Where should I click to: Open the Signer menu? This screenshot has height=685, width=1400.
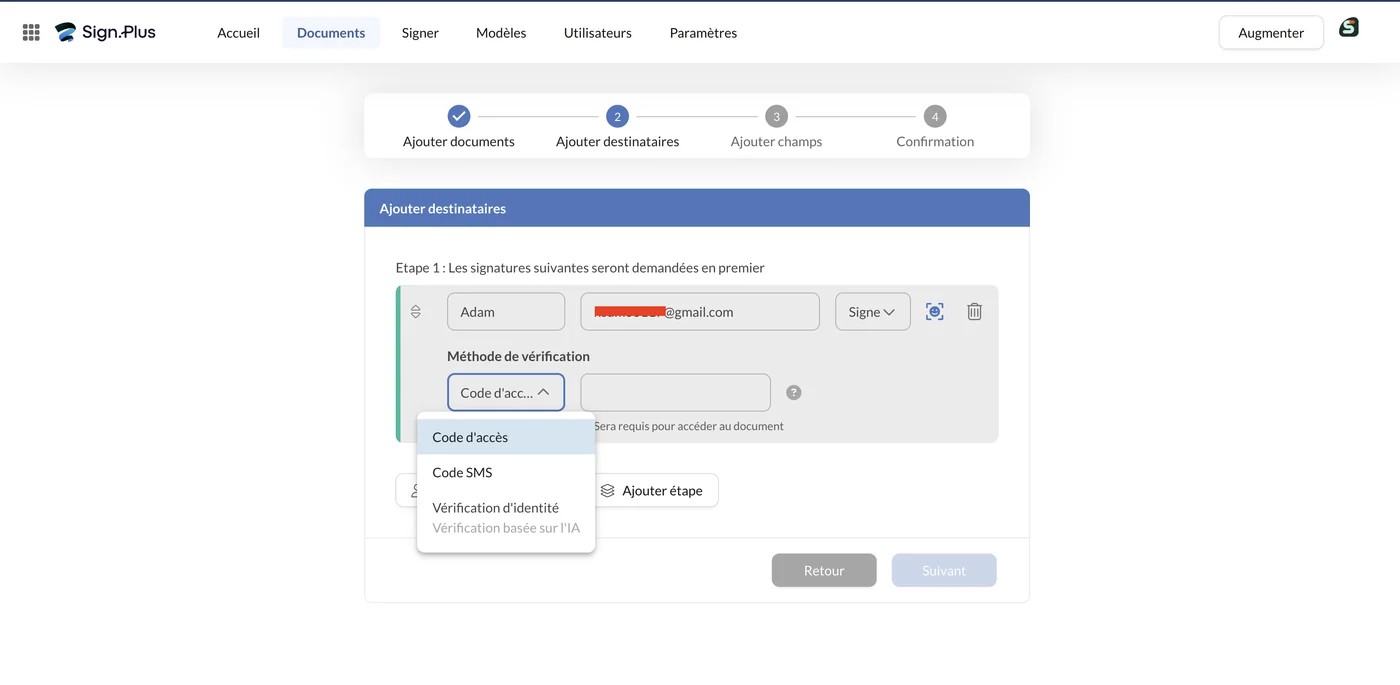coord(420,33)
